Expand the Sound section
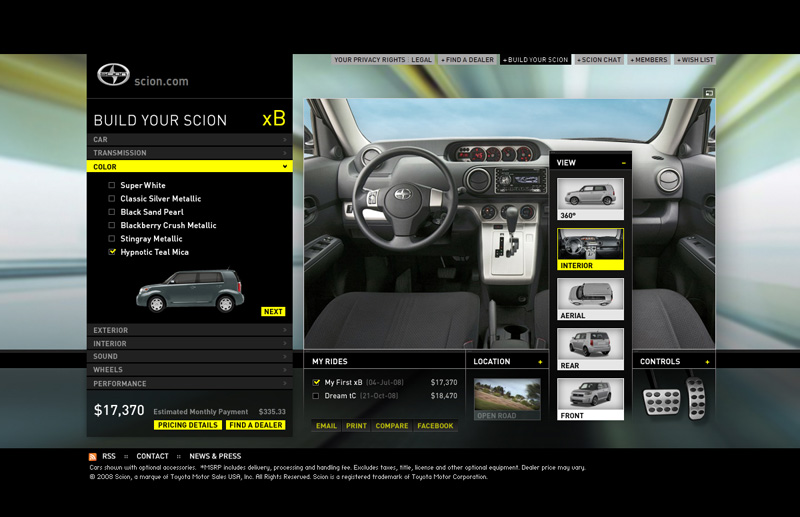 tap(190, 356)
